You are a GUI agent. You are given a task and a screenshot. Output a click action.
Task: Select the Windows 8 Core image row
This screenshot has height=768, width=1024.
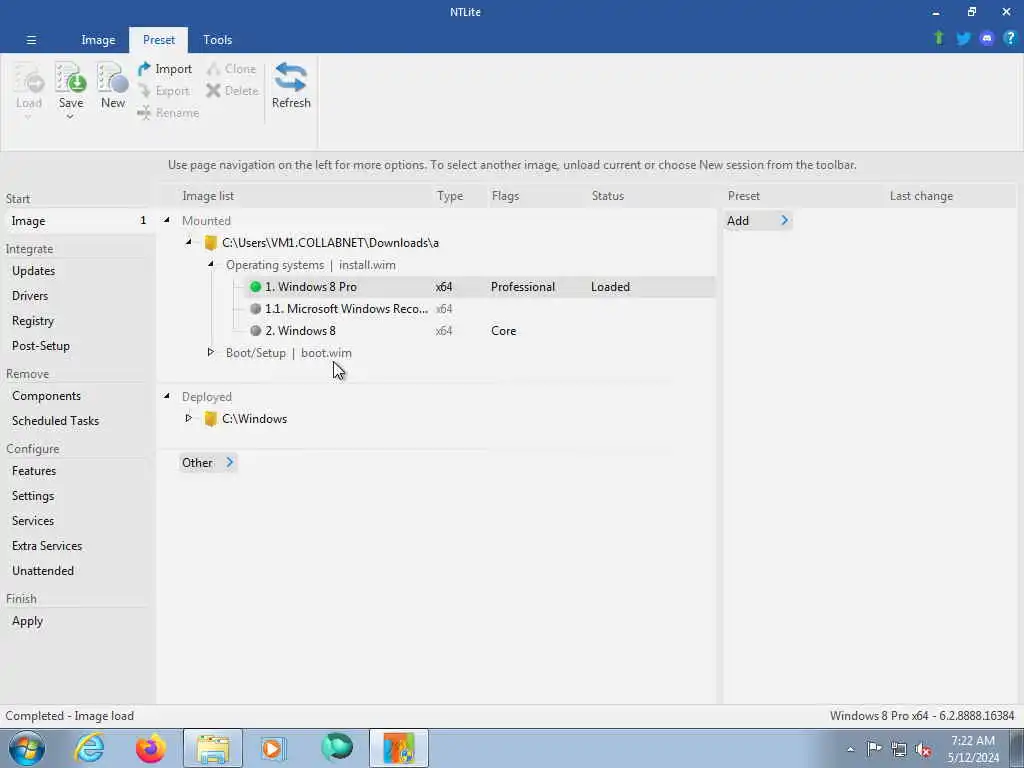[x=480, y=331]
